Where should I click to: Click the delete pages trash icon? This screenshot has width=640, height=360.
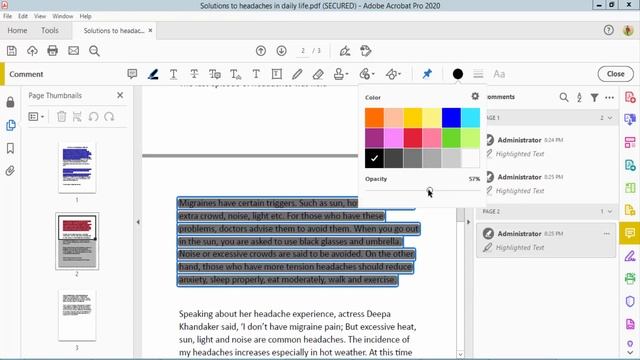[x=61, y=117]
